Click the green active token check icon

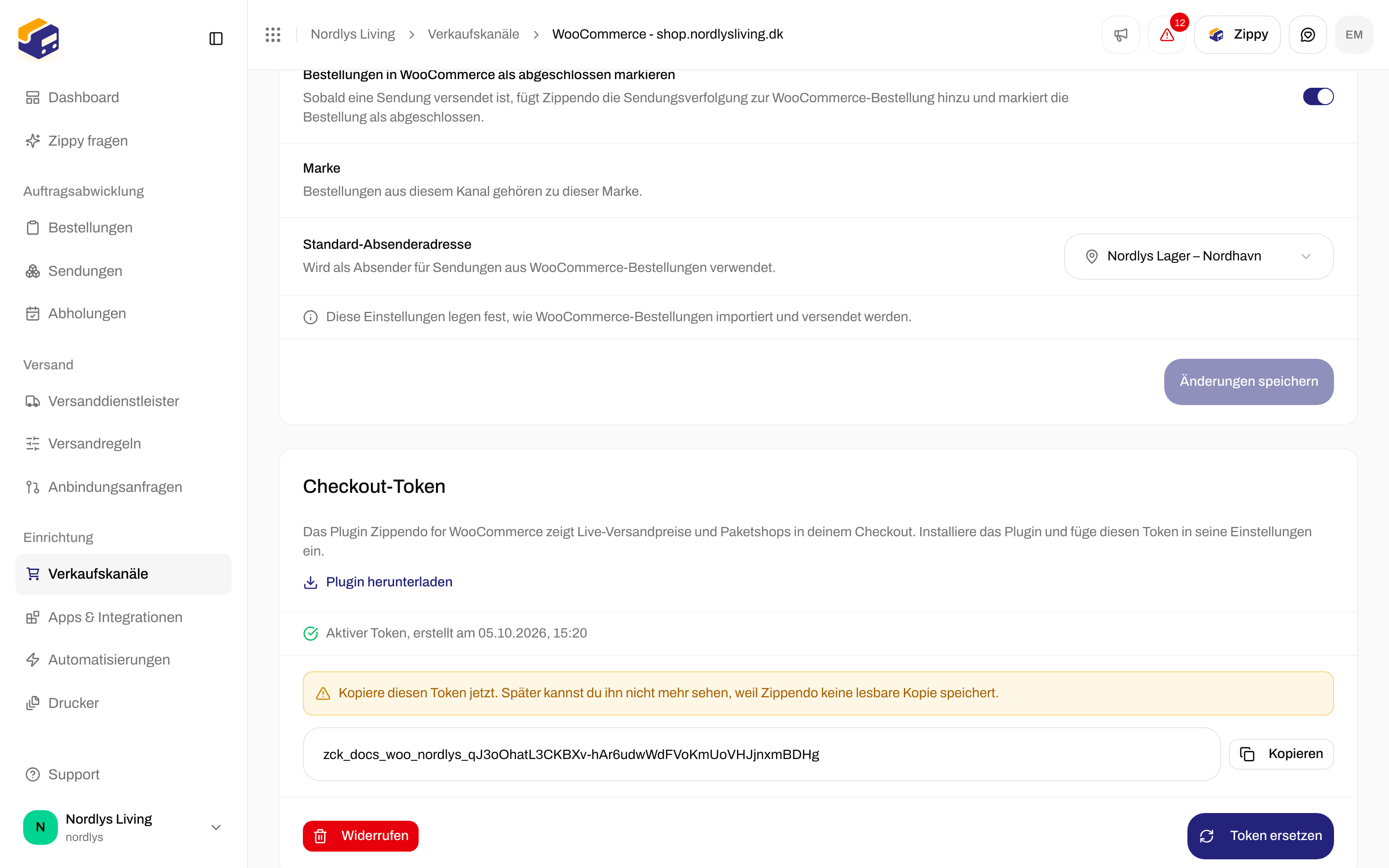(x=311, y=633)
